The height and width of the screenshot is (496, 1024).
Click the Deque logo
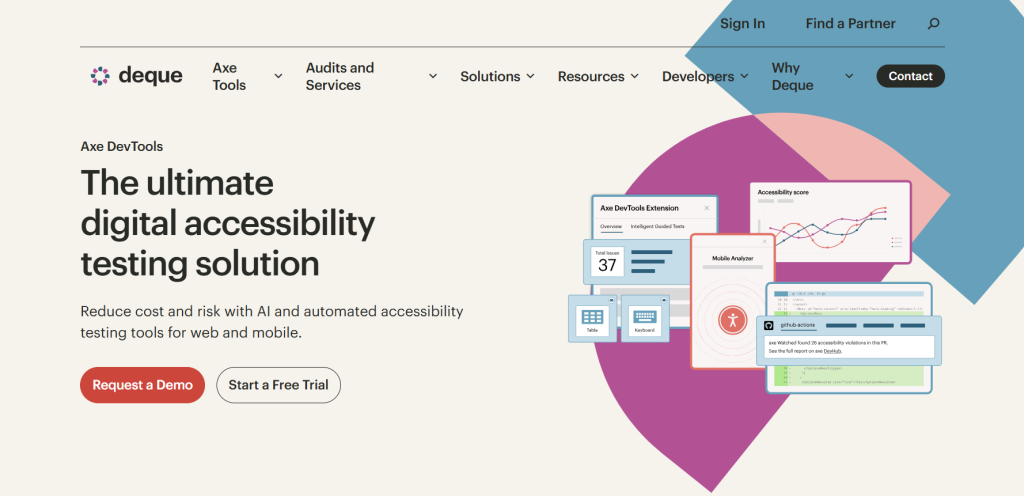[x=136, y=76]
